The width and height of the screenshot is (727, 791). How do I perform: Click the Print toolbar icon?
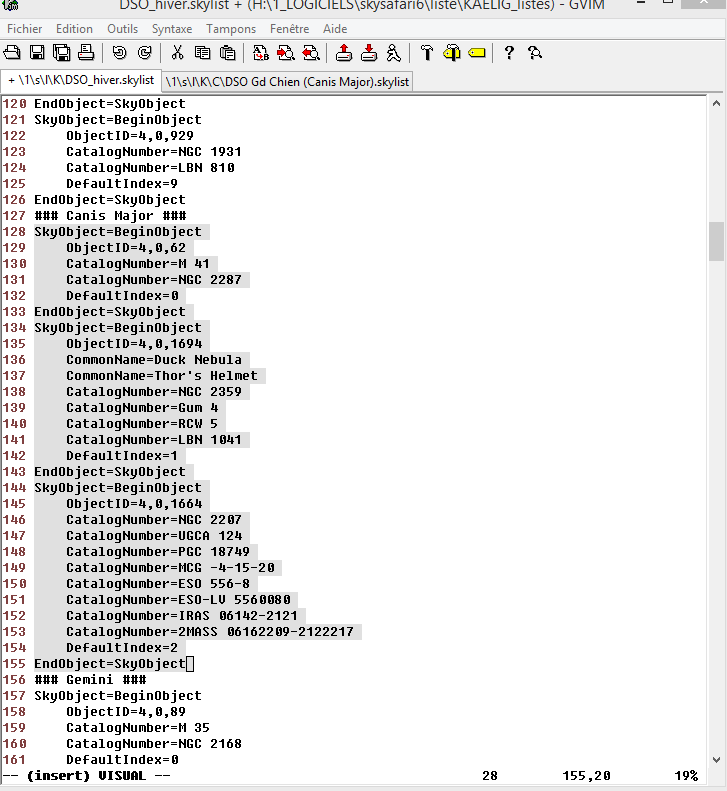coord(86,52)
